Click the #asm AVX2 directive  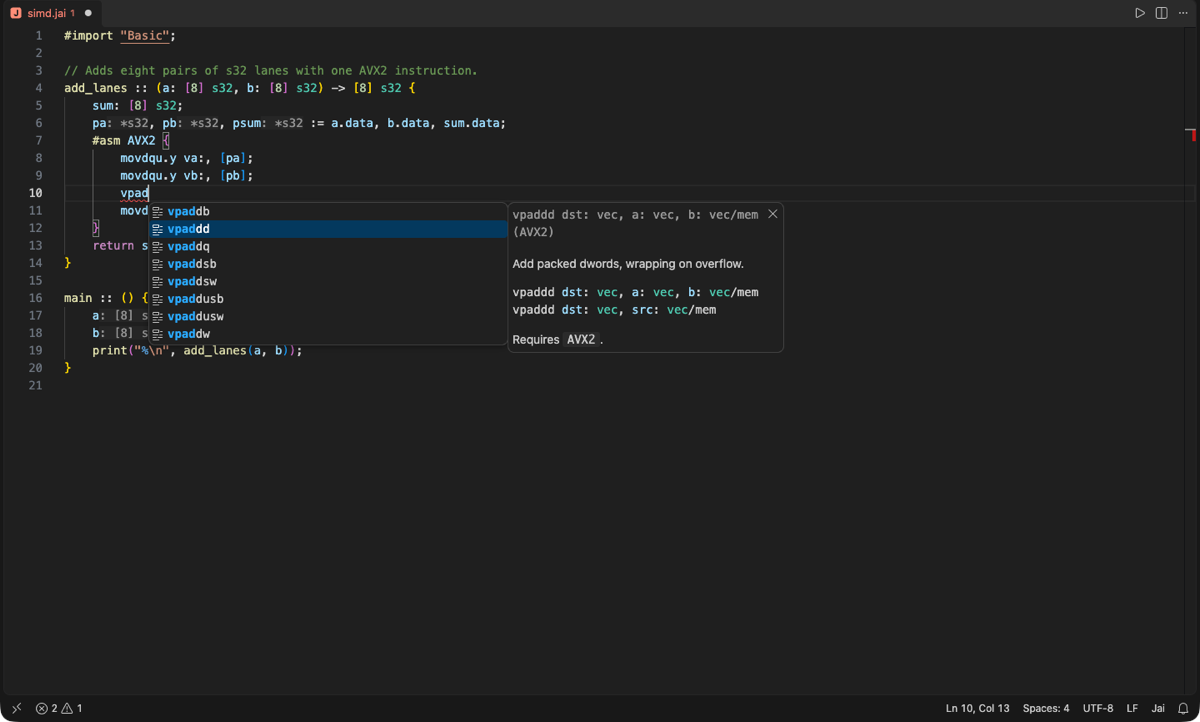(x=124, y=141)
